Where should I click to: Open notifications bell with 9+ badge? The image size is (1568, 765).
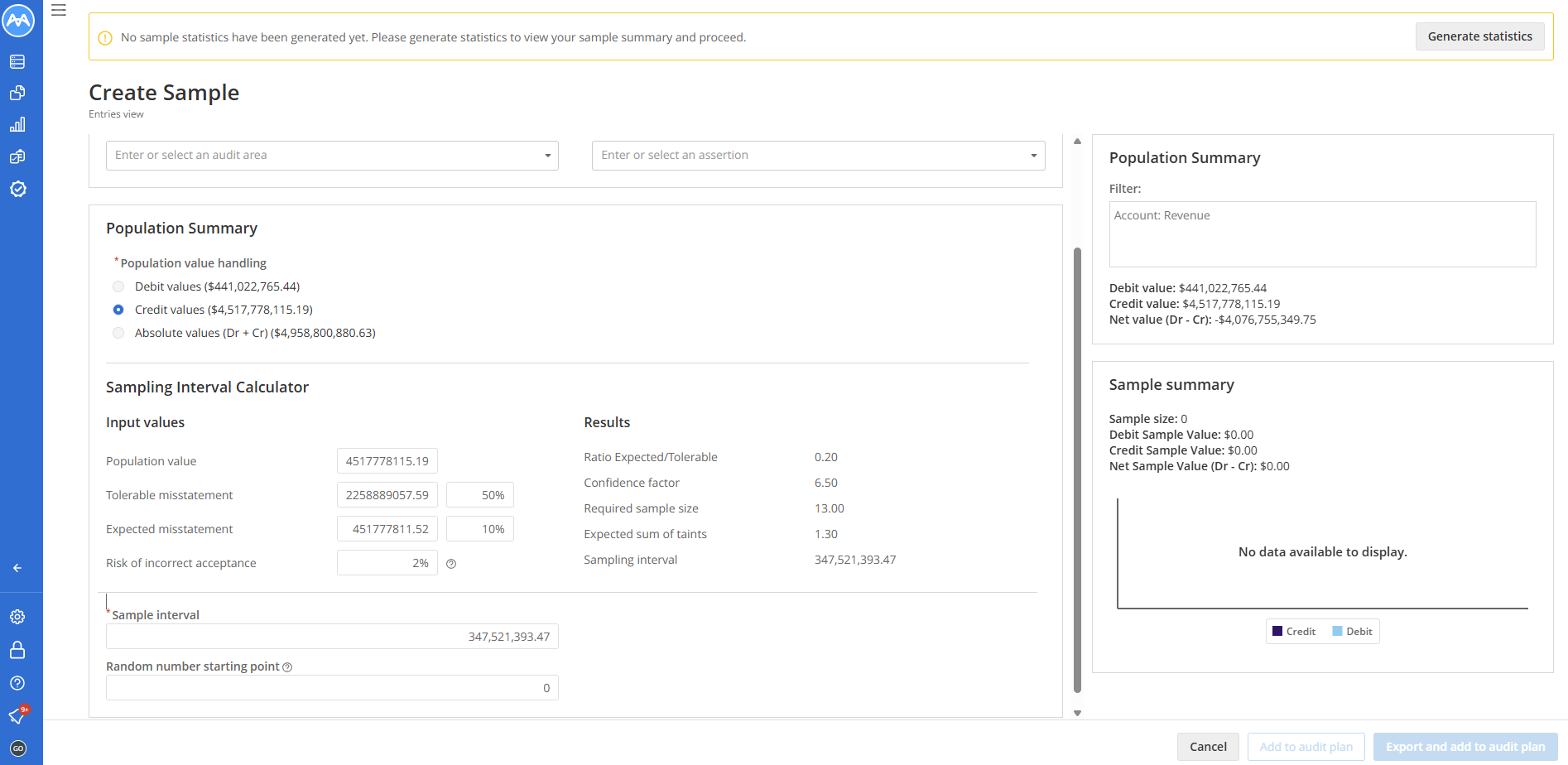(17, 715)
